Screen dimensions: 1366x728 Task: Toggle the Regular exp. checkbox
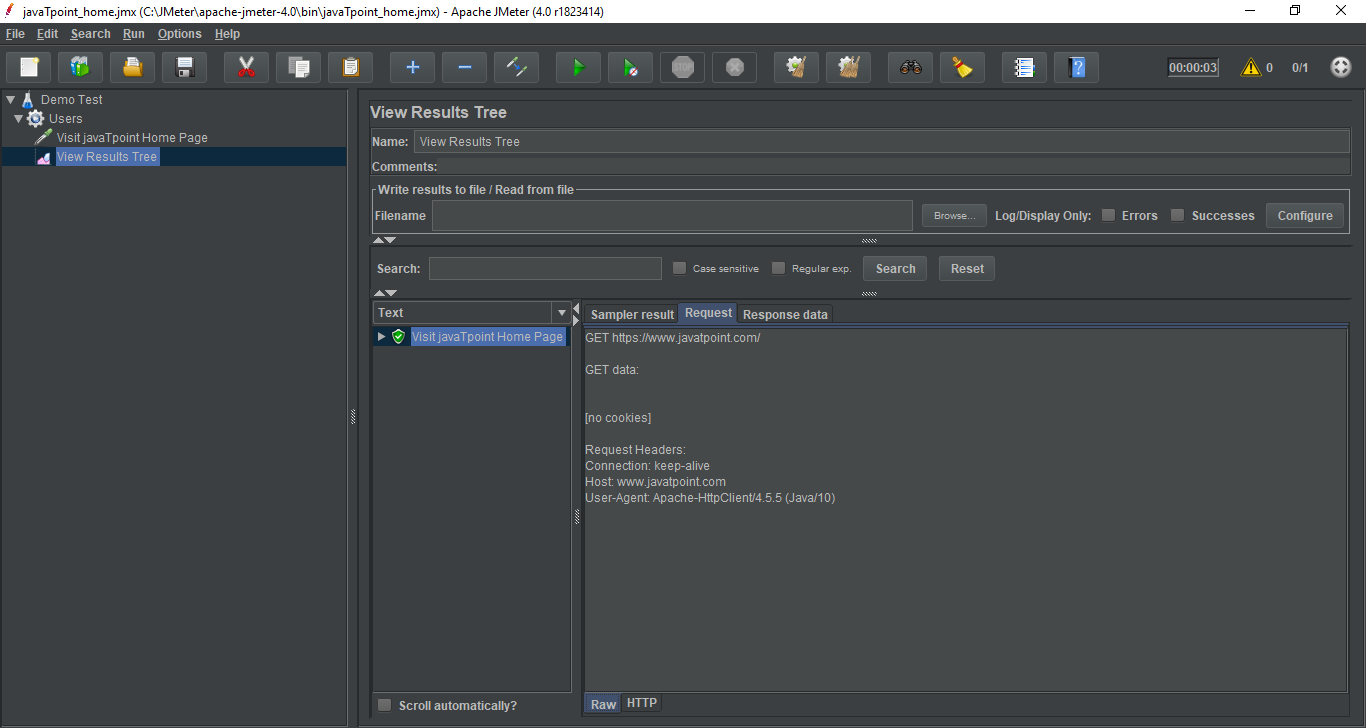point(778,268)
